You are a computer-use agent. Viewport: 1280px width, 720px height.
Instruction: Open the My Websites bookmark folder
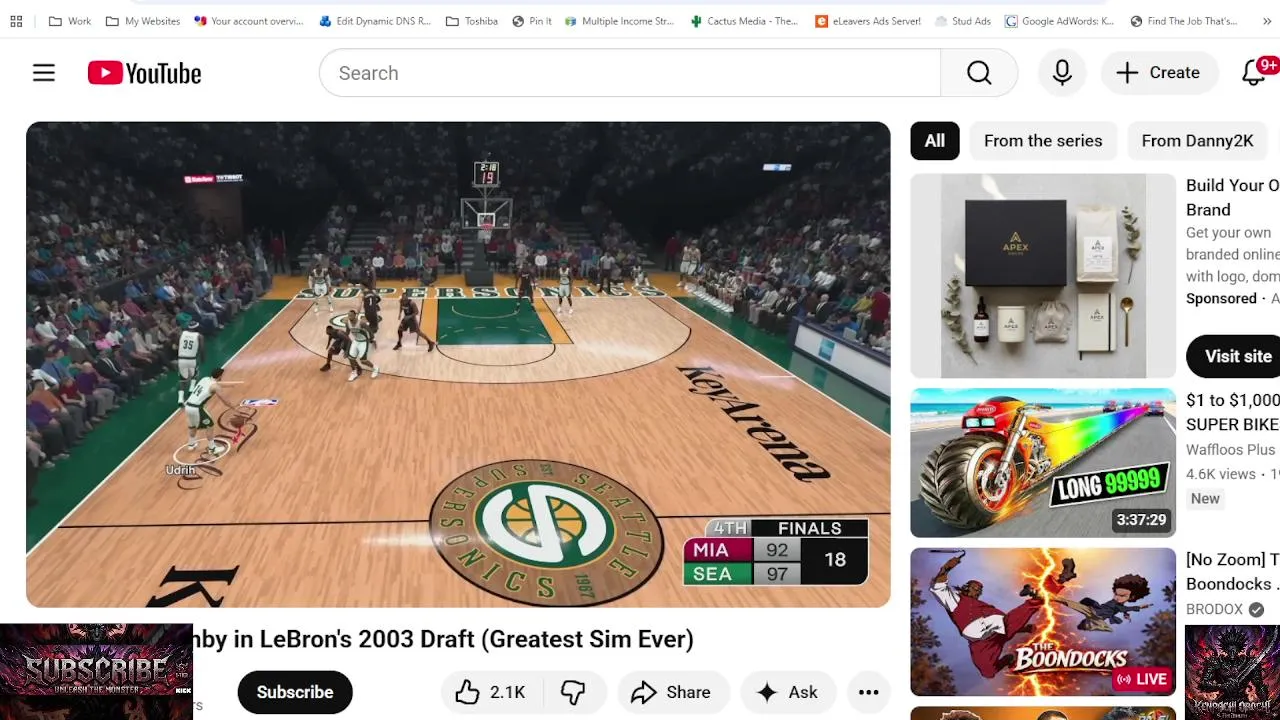click(x=142, y=21)
